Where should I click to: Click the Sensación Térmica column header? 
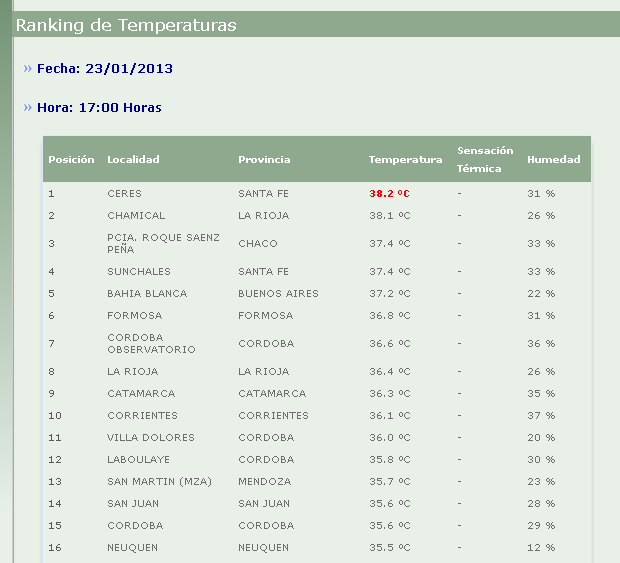(485, 159)
